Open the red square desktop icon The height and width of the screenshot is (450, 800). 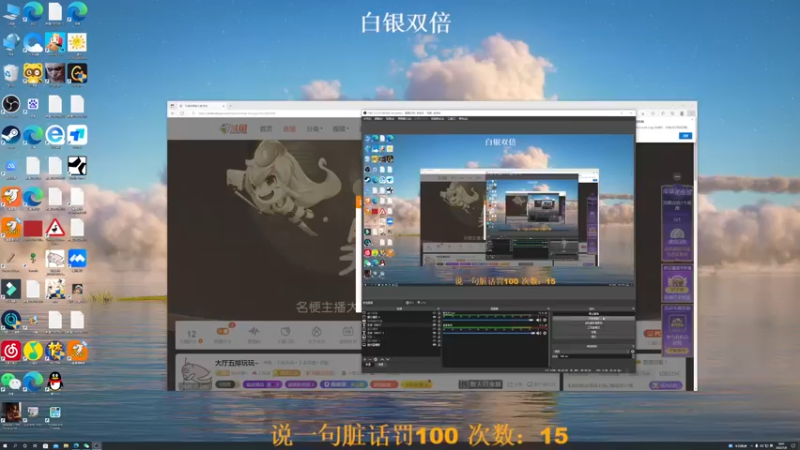(x=33, y=228)
